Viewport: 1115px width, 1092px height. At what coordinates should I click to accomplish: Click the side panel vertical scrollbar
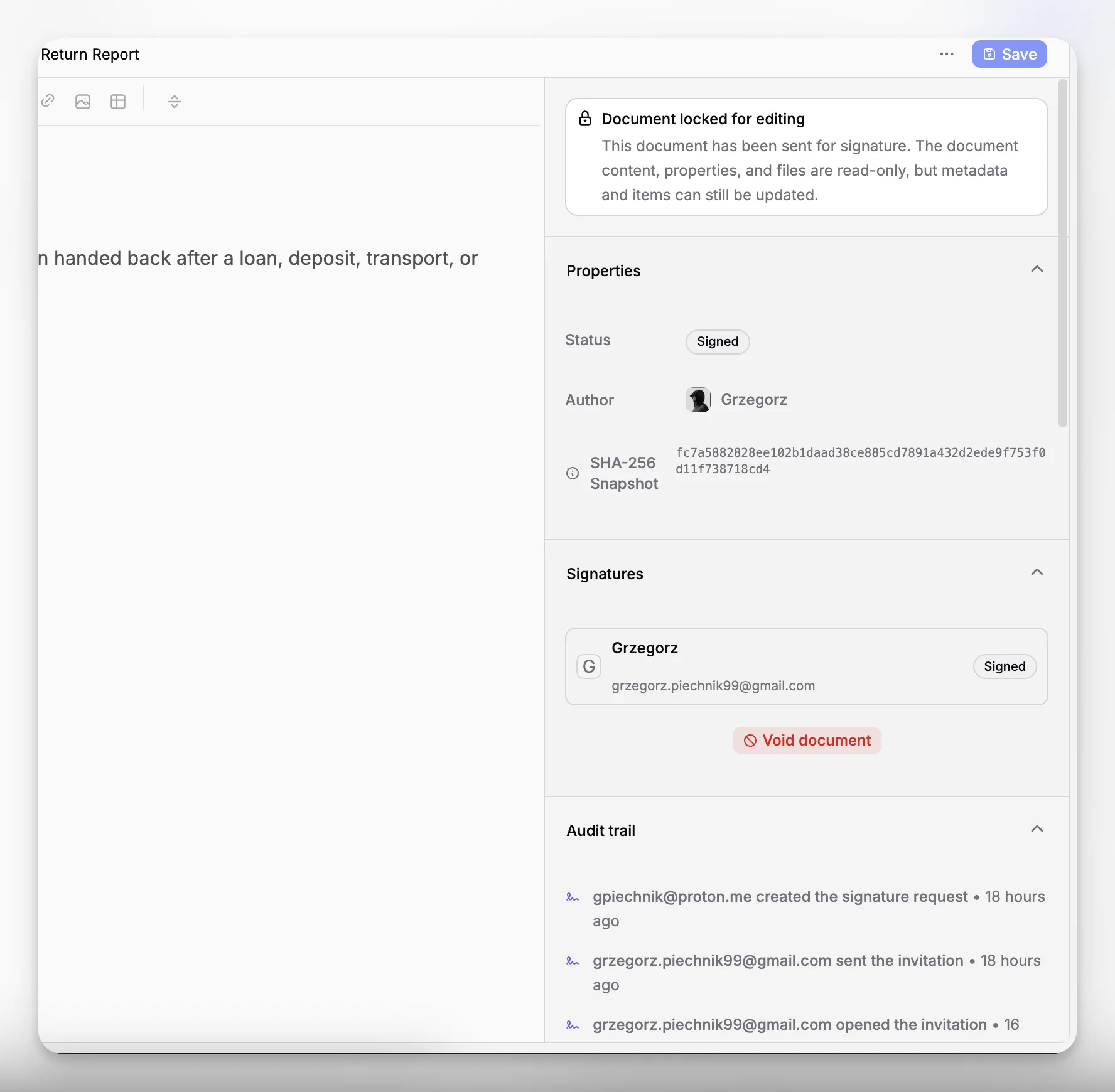pos(1062,254)
